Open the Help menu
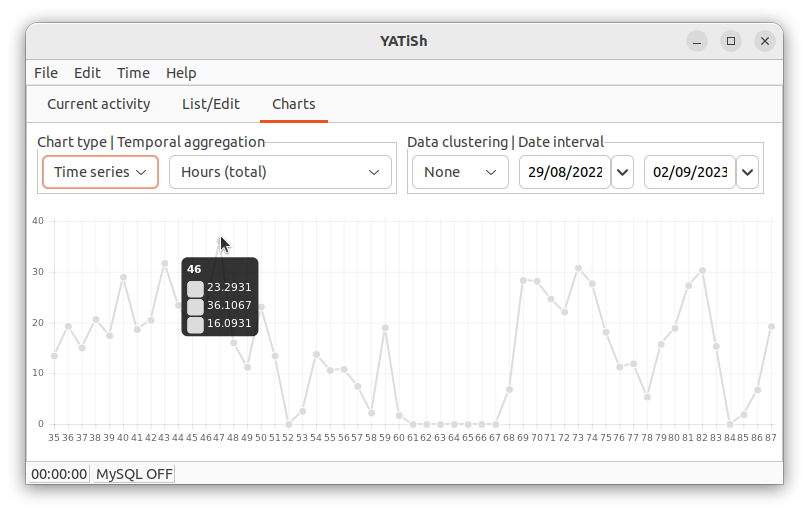The height and width of the screenshot is (513, 809). (181, 73)
